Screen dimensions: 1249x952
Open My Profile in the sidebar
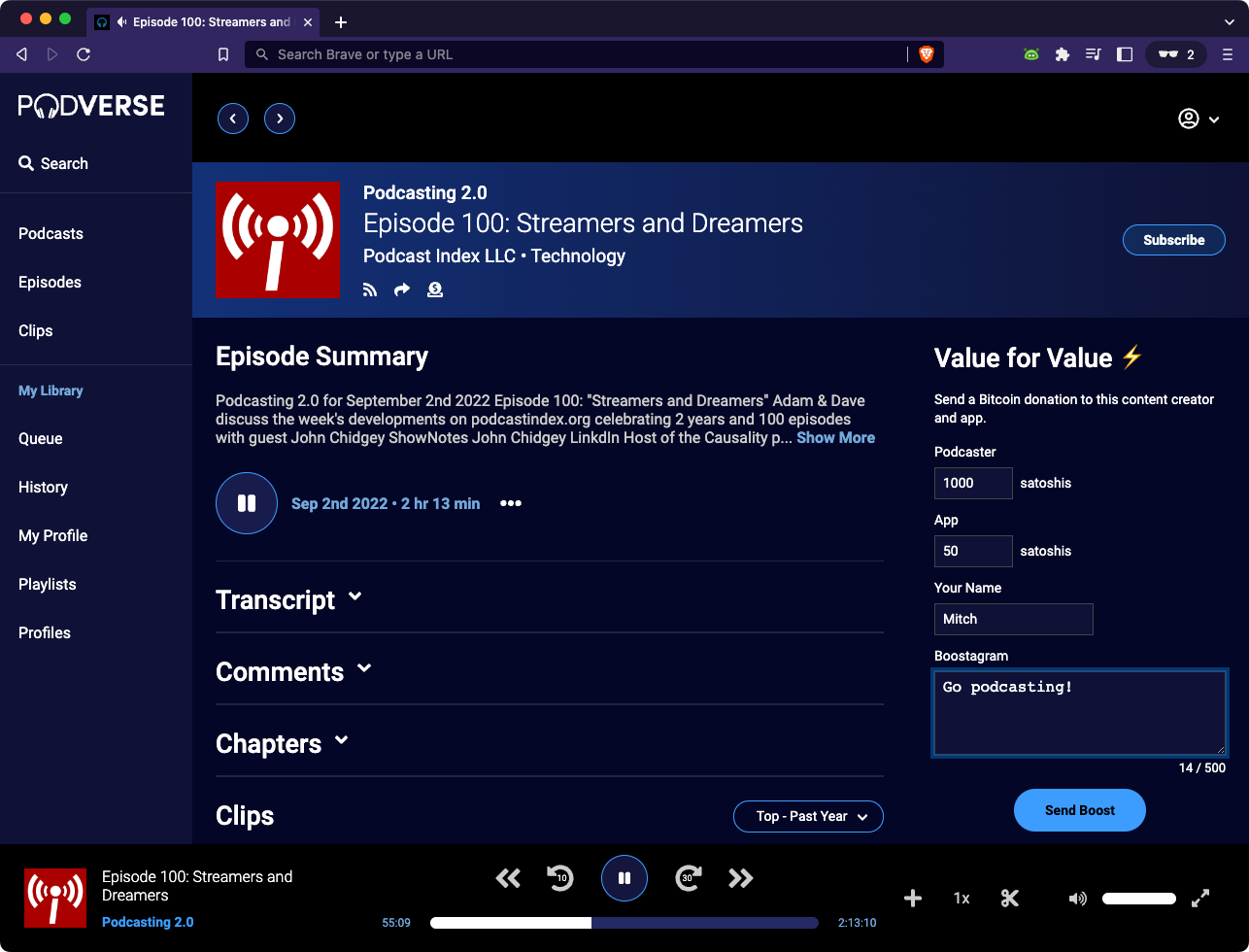pos(53,535)
